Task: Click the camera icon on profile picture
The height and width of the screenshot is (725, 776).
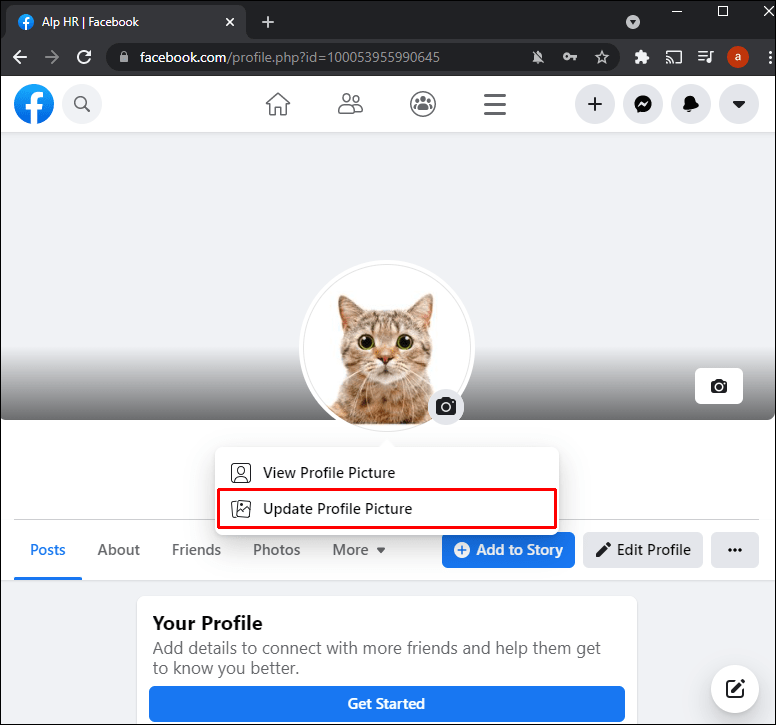Action: (x=446, y=406)
